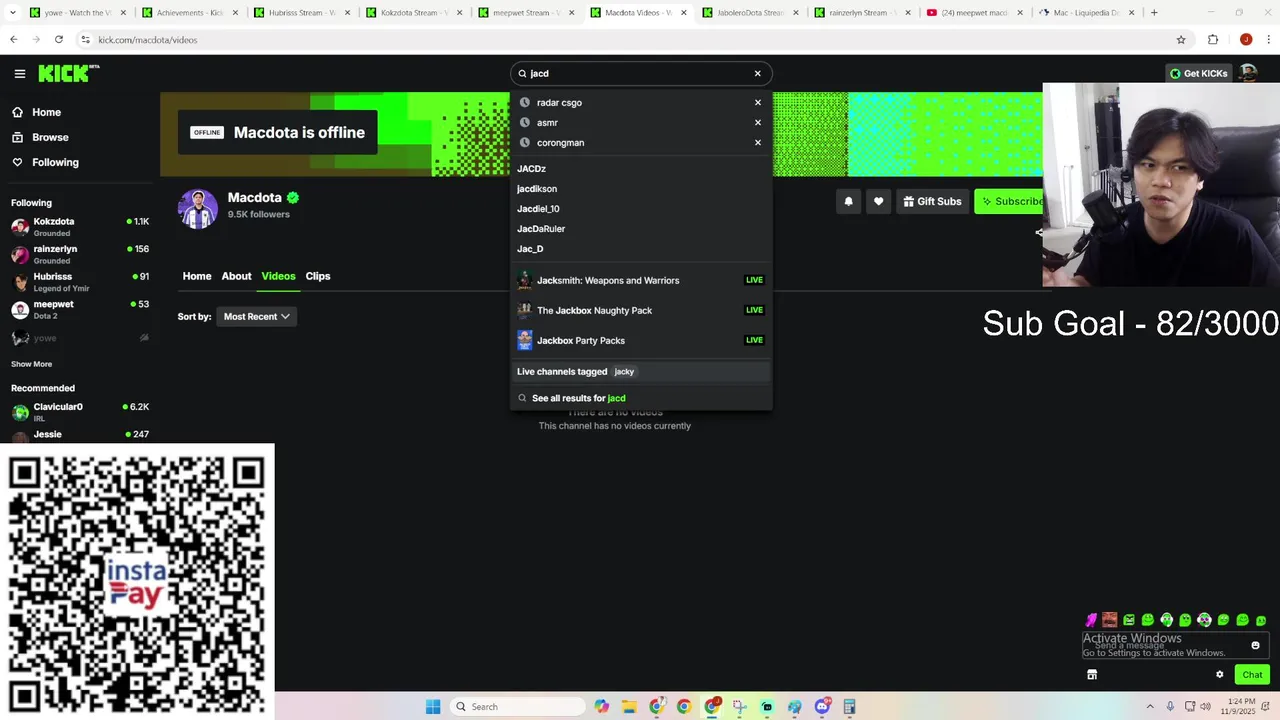Image resolution: width=1280 pixels, height=720 pixels.
Task: Choose 'JACDz' channel suggestion
Action: (x=531, y=169)
